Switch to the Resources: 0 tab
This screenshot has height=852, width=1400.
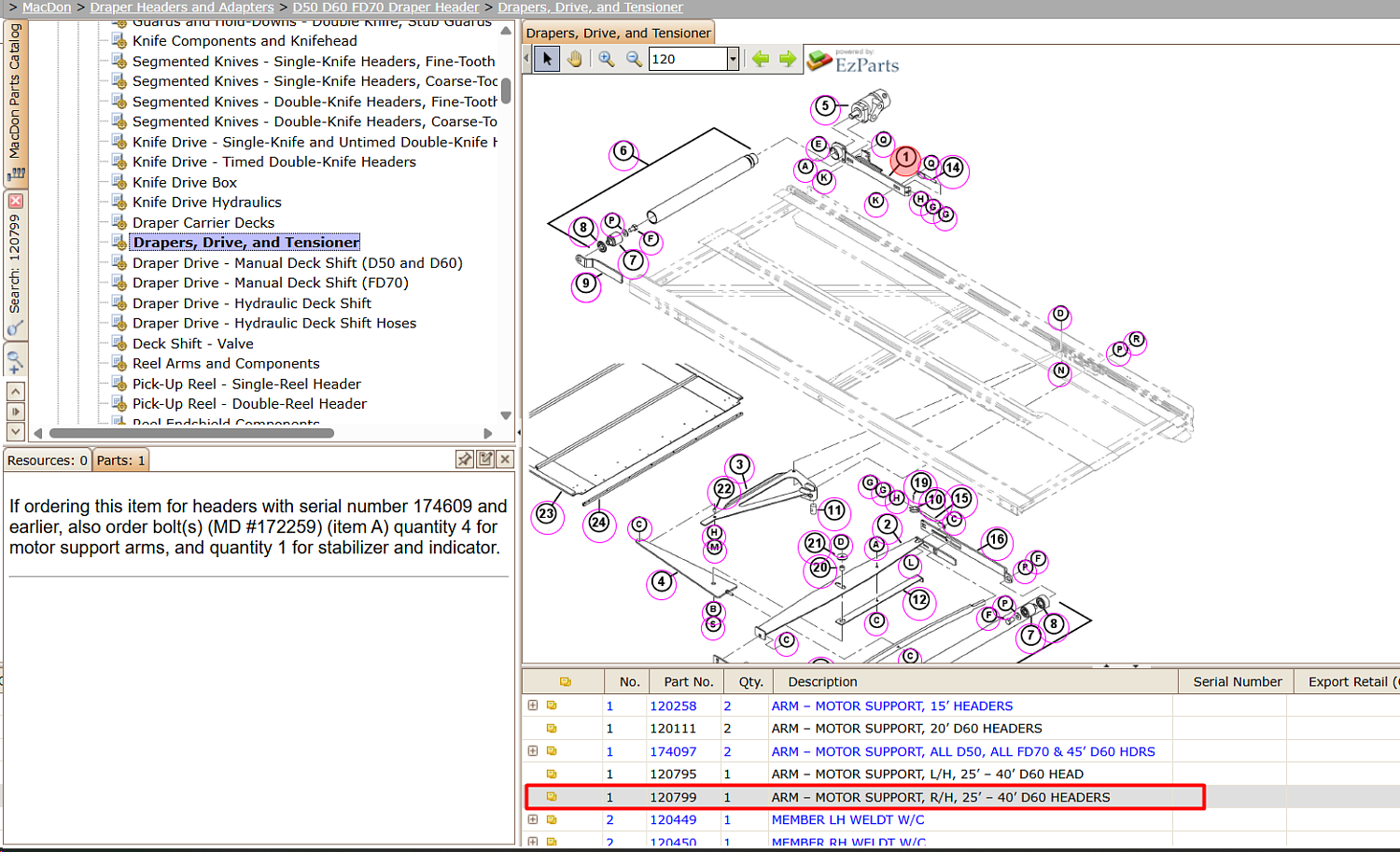48,460
